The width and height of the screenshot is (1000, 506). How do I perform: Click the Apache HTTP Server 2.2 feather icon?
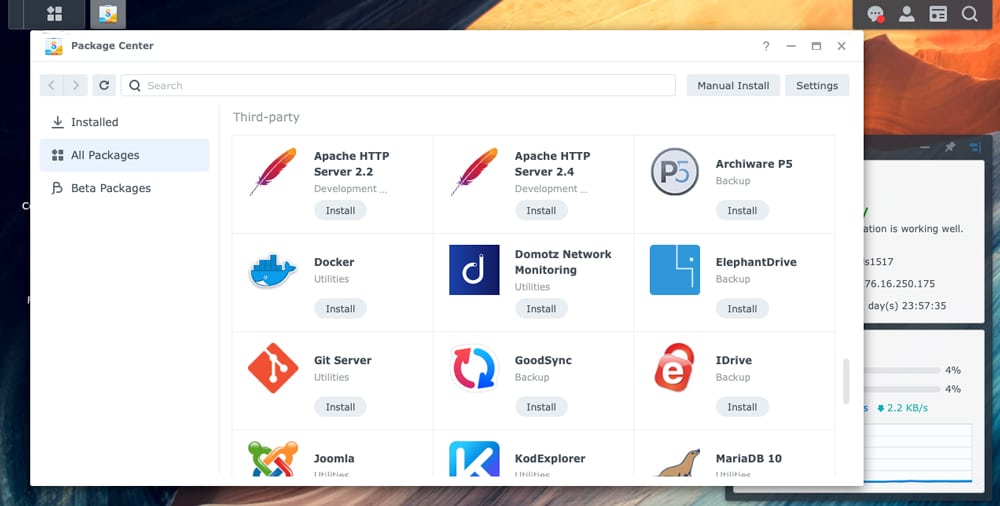(x=273, y=172)
